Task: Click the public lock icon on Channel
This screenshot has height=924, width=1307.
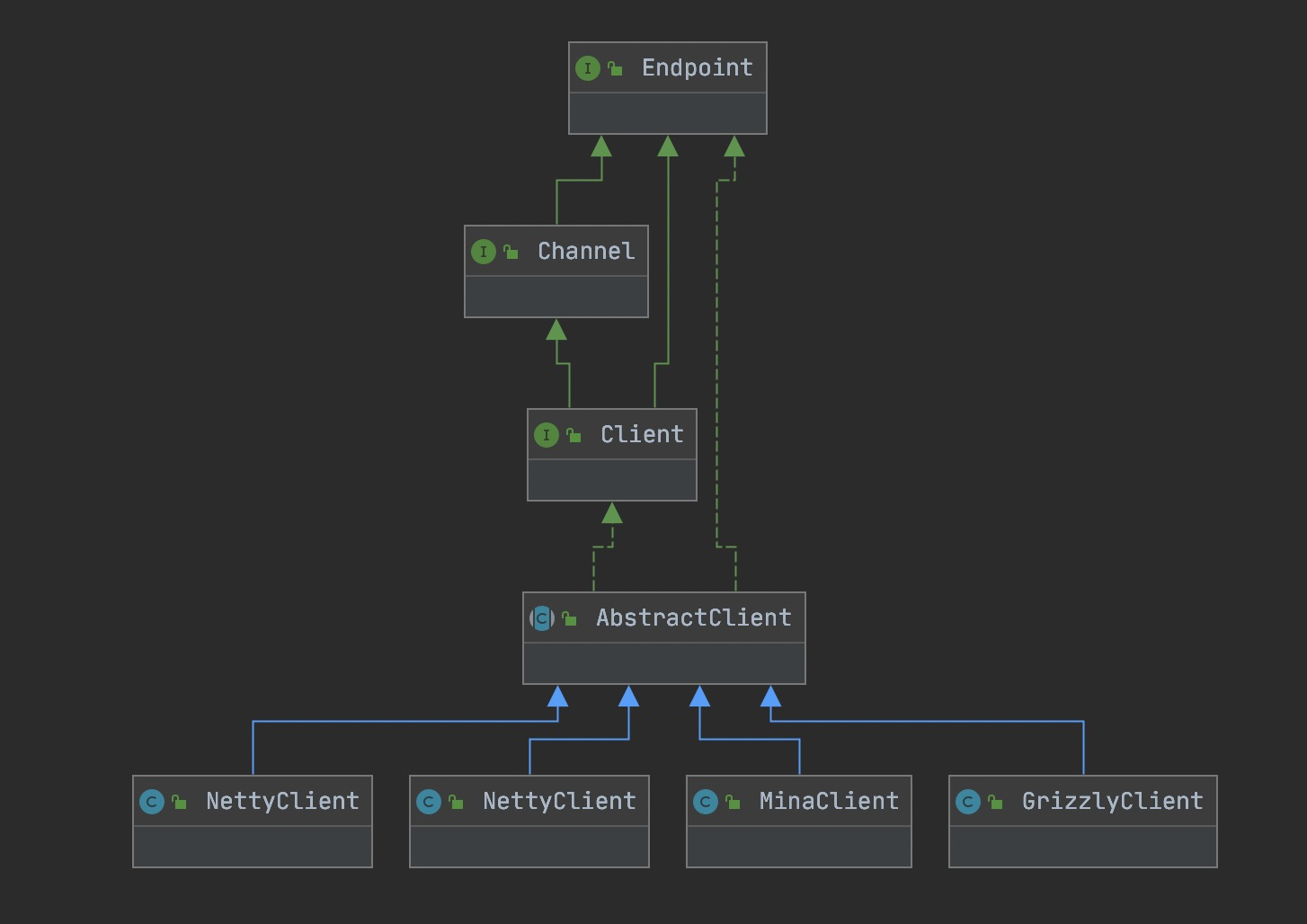Action: (511, 253)
